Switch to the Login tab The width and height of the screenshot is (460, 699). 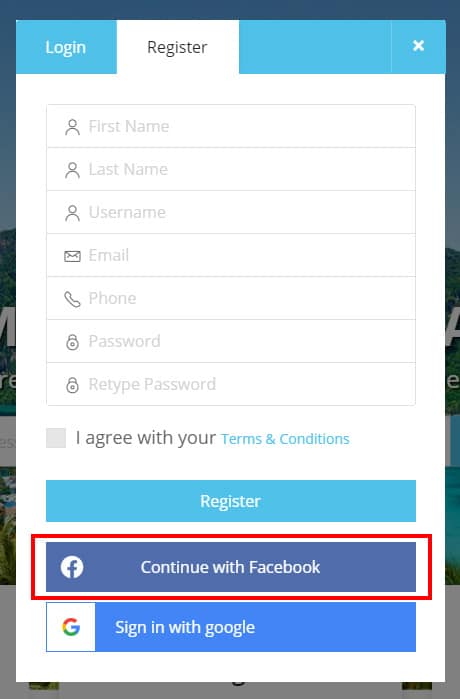[66, 47]
